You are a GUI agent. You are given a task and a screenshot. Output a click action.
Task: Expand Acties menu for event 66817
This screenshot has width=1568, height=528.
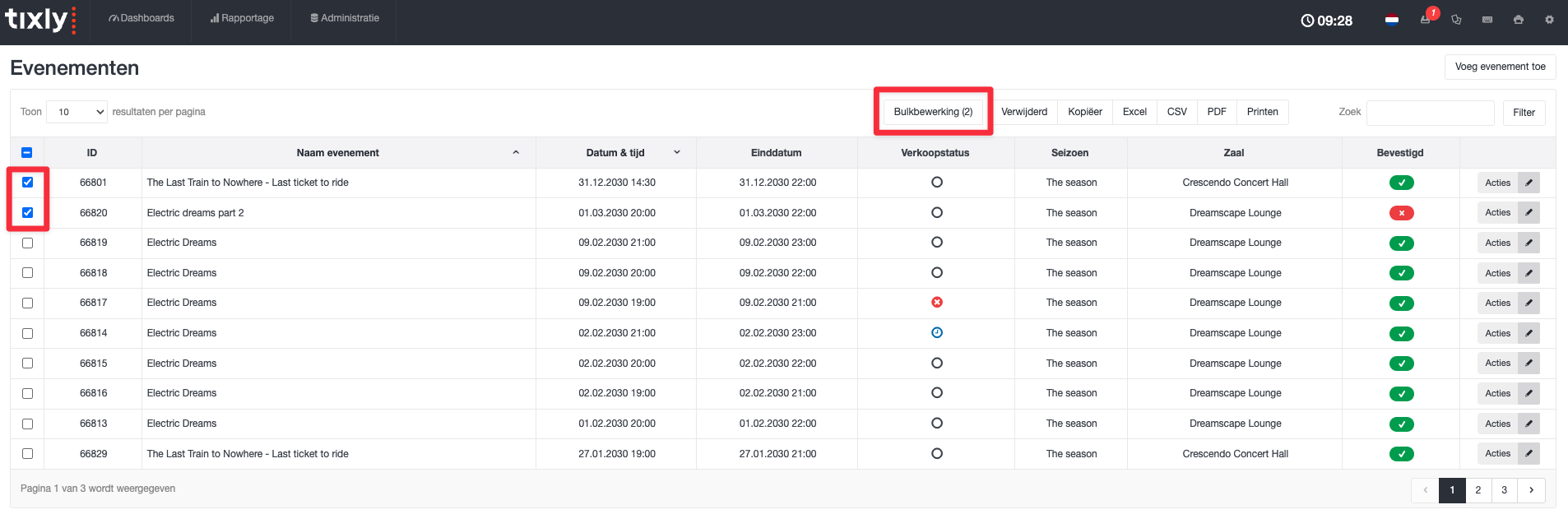pyautogui.click(x=1497, y=303)
